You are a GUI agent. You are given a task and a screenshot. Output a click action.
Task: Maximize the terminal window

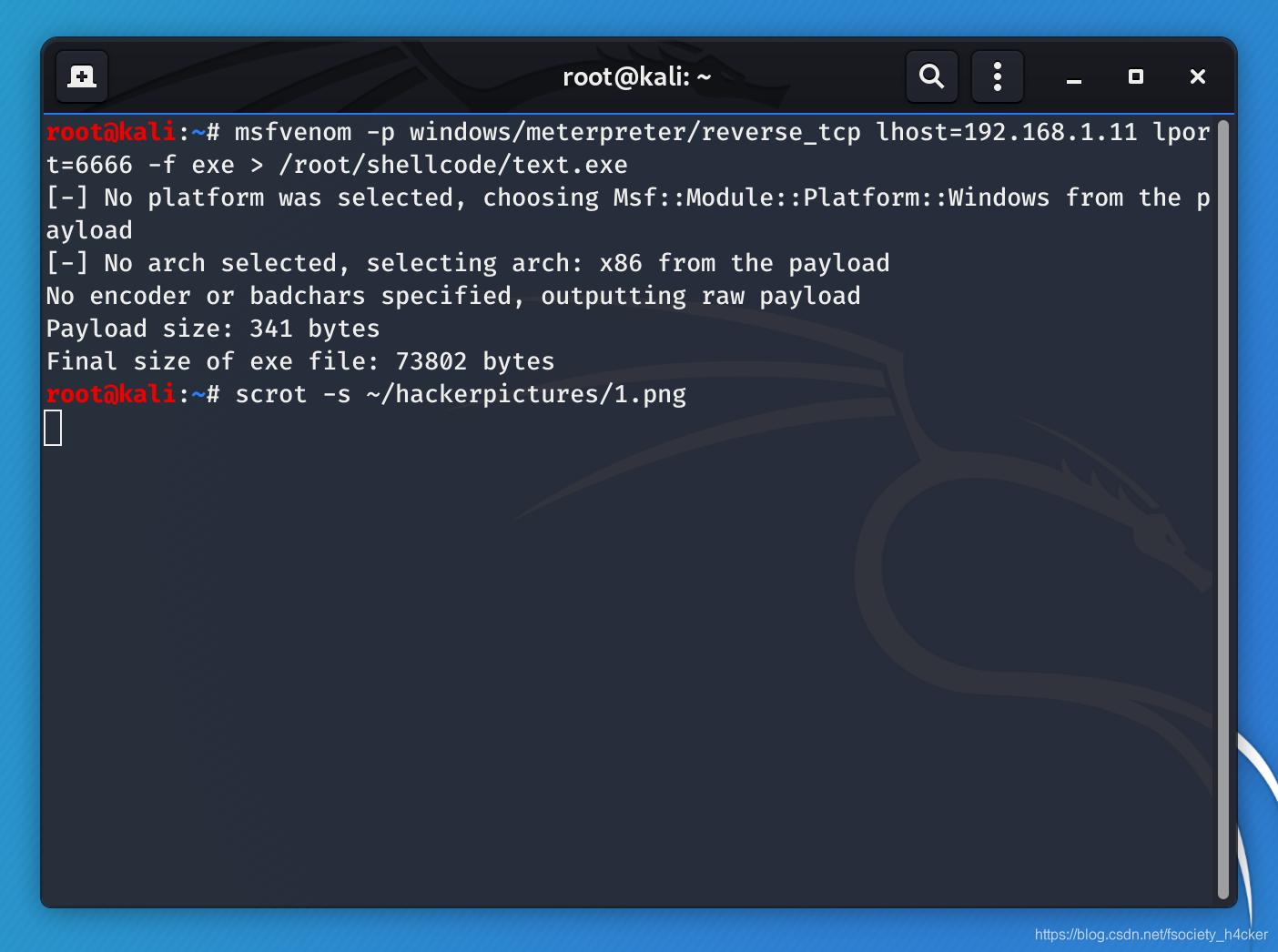1136,76
